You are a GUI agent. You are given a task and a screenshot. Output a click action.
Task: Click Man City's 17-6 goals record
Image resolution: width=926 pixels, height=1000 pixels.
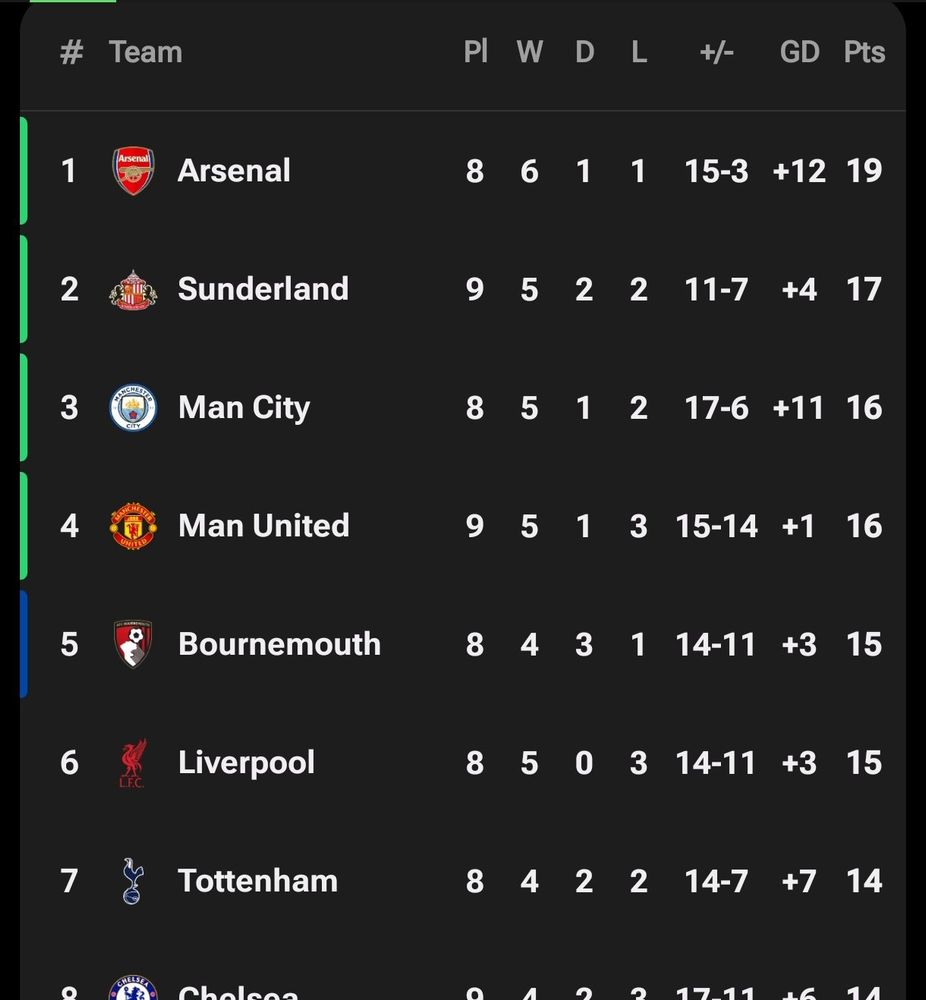(x=716, y=408)
